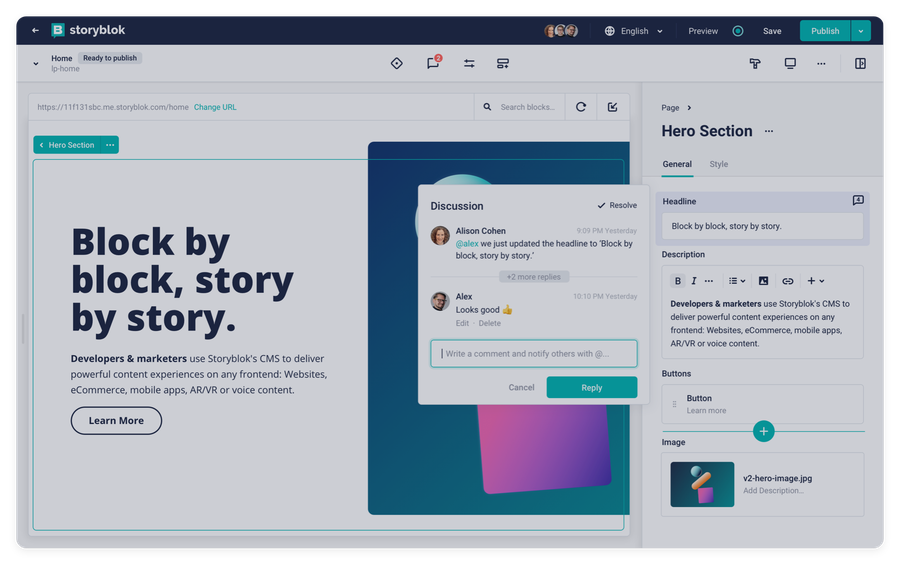Open the visual editor diamond icon

pyautogui.click(x=397, y=63)
